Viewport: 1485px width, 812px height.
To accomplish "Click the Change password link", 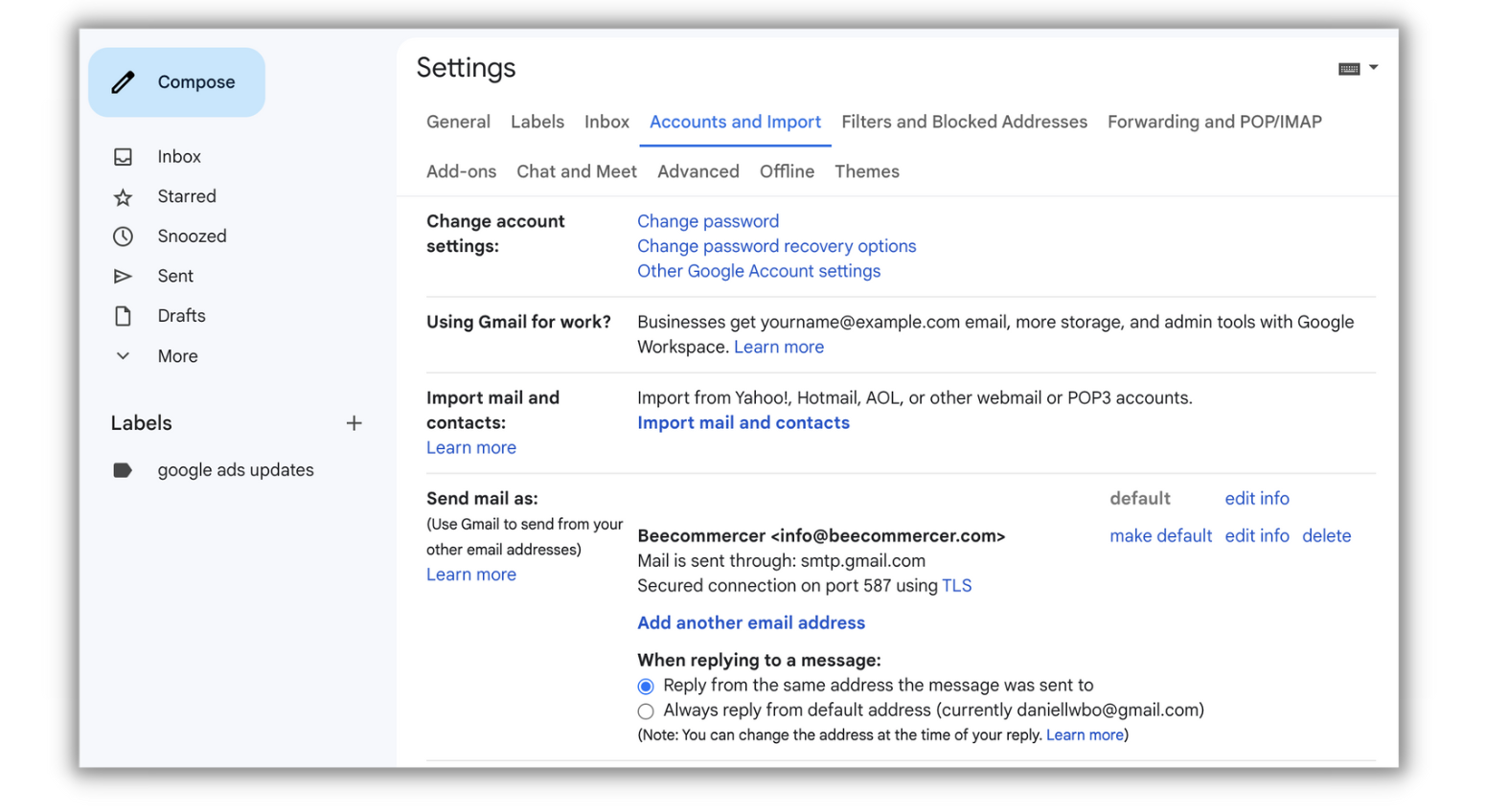I will click(708, 221).
